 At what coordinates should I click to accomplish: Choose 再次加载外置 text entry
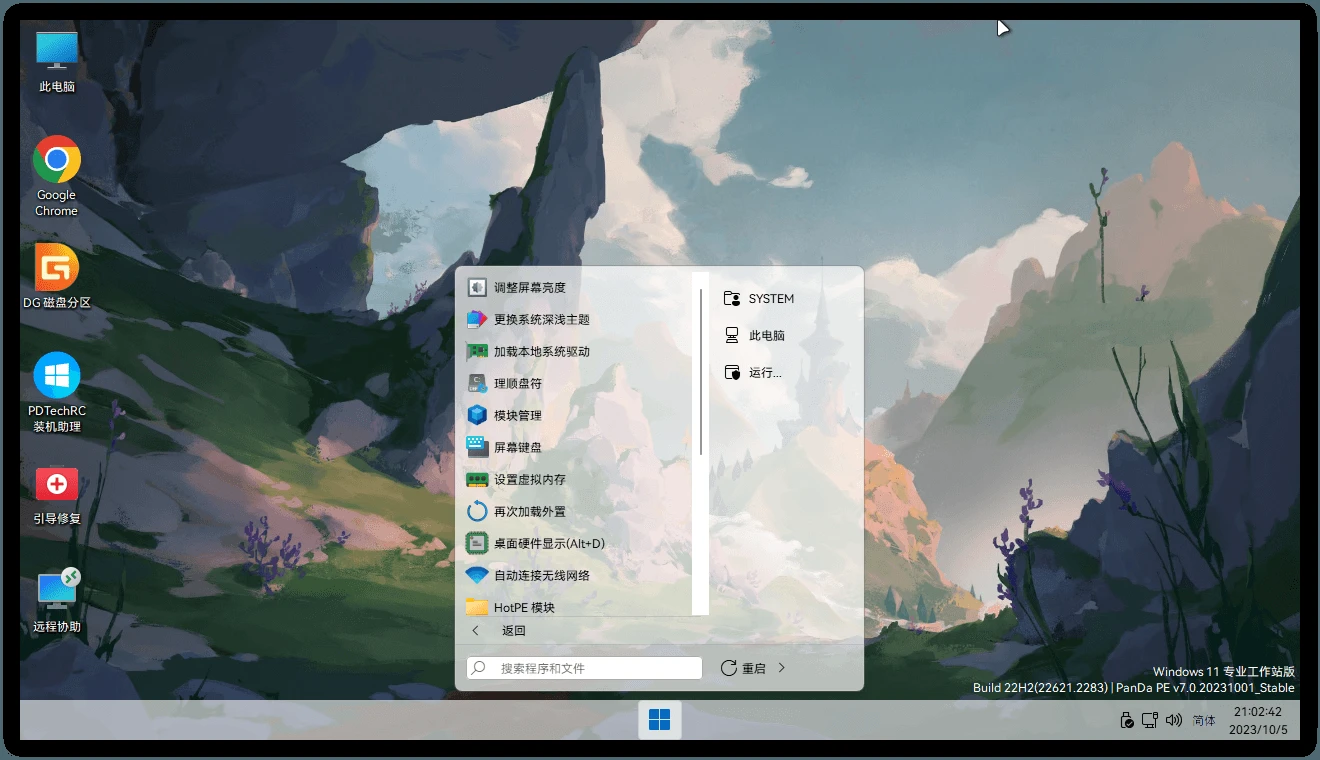point(530,511)
